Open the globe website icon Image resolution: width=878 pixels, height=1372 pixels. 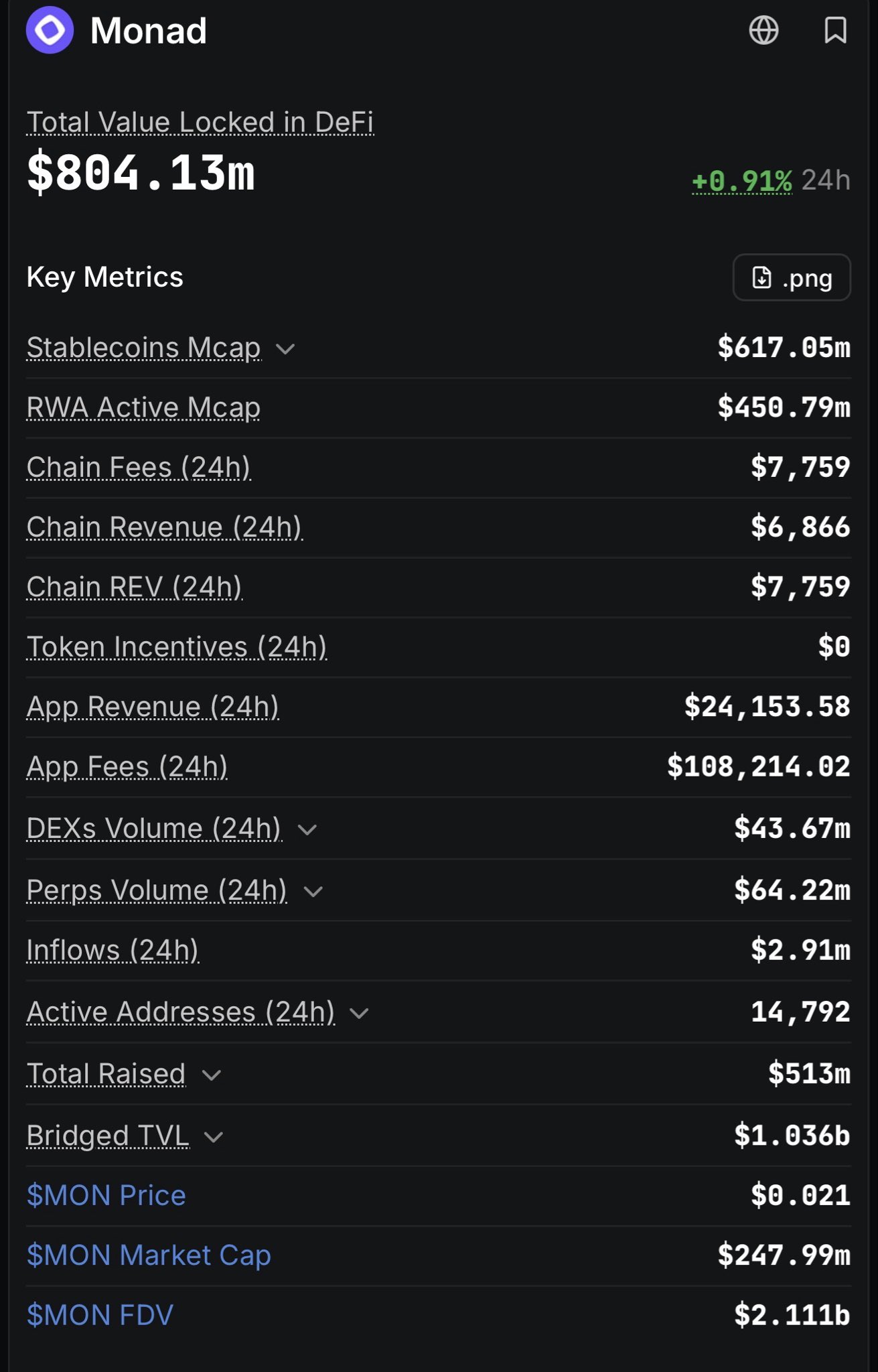click(x=763, y=30)
